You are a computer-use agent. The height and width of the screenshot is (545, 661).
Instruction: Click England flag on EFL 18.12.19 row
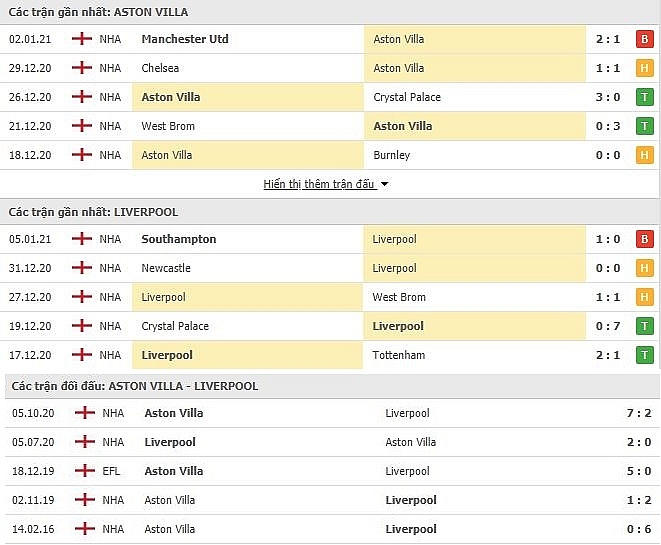pyautogui.click(x=85, y=470)
